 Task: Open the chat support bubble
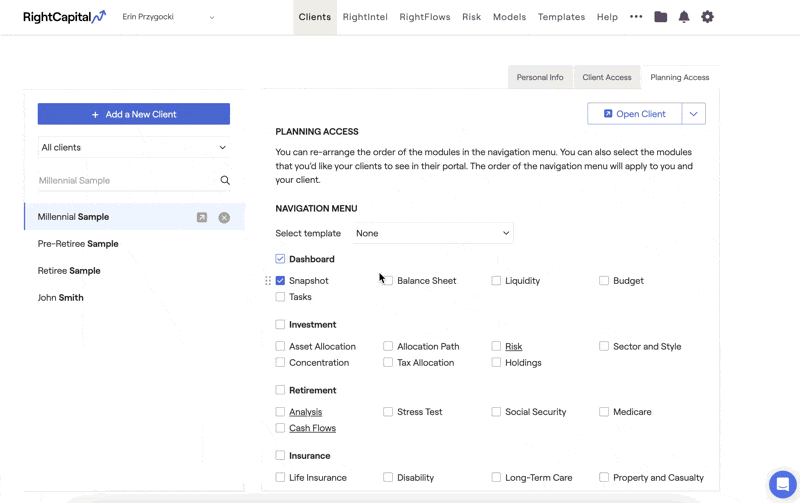783,484
